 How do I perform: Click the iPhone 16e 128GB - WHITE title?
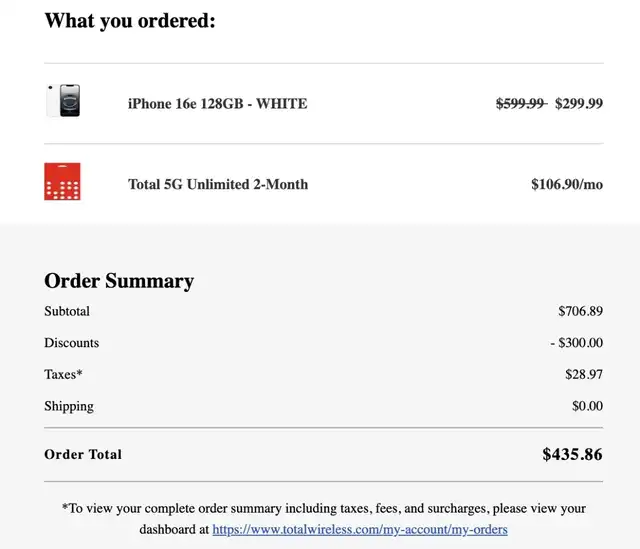pyautogui.click(x=217, y=104)
